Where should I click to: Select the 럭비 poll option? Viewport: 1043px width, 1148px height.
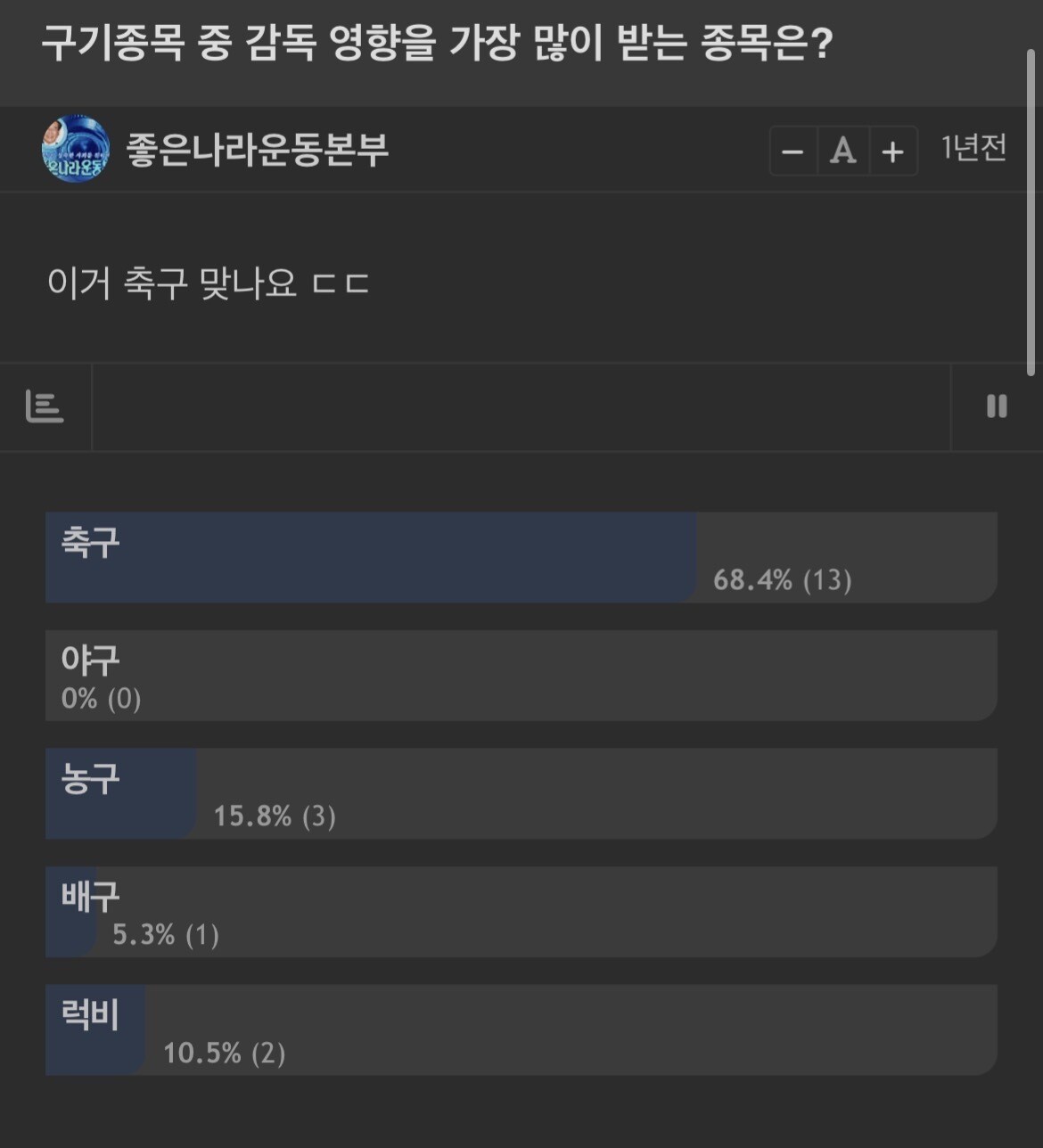pyautogui.click(x=521, y=1029)
